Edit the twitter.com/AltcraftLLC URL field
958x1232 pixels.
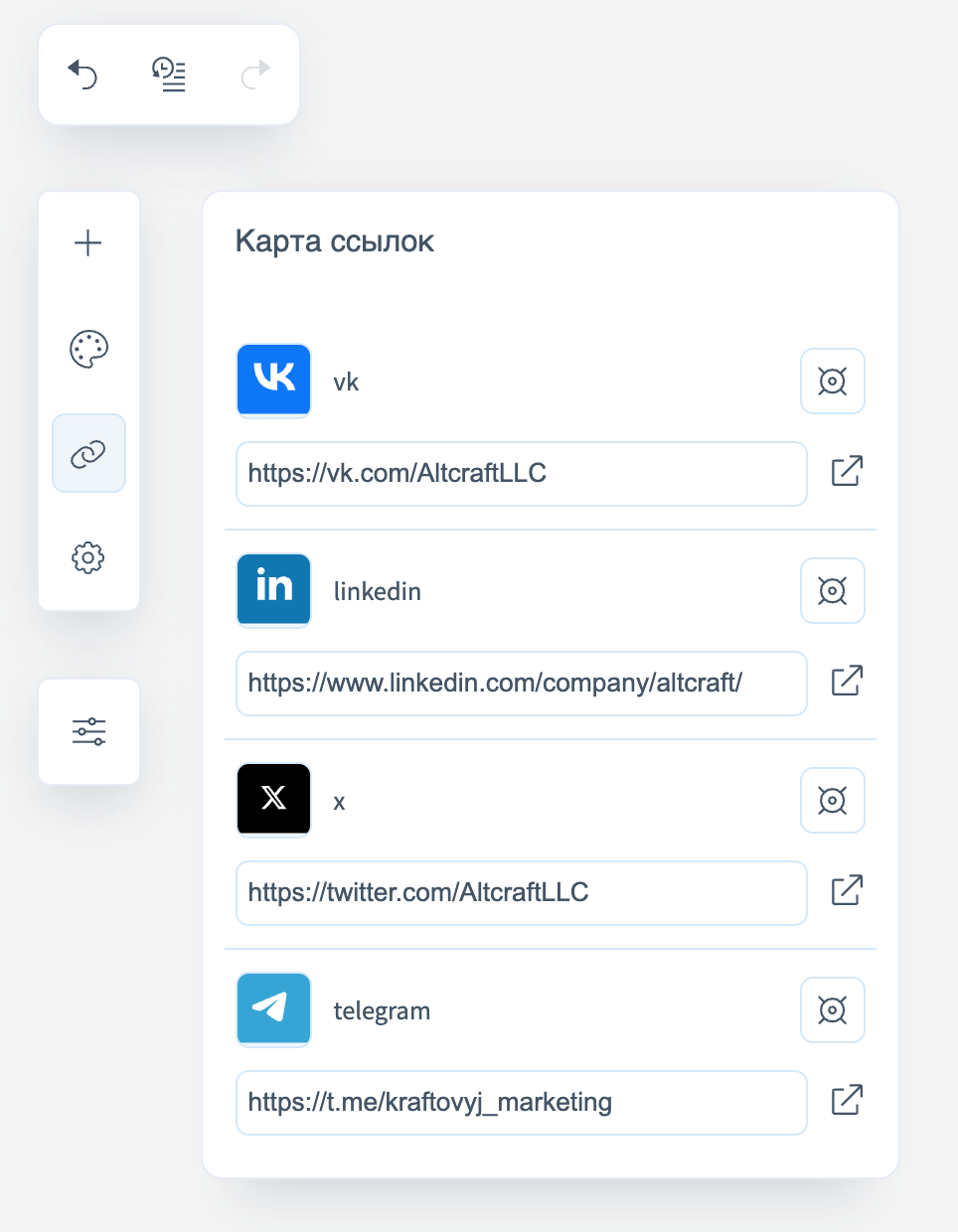(521, 893)
